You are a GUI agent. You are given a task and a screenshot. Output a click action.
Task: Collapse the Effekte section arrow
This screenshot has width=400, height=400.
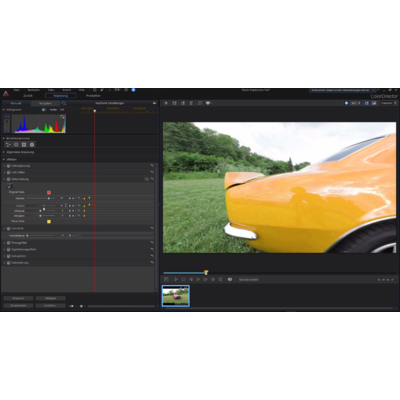coord(4,159)
